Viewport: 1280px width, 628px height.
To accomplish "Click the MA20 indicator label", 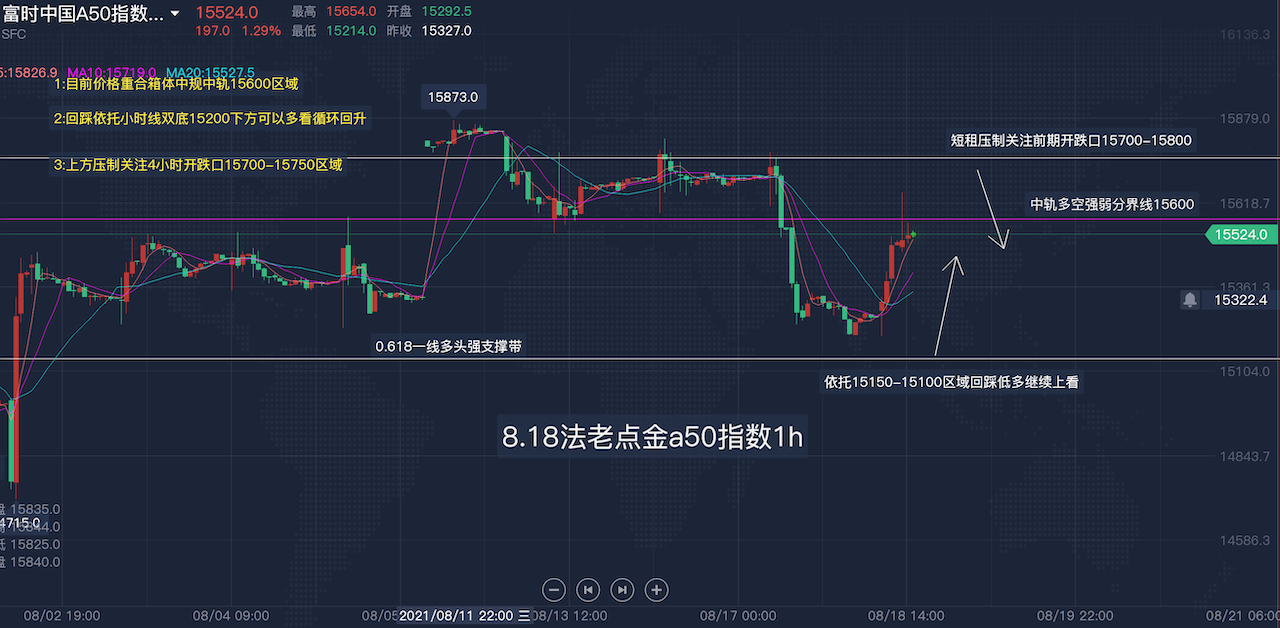I will pyautogui.click(x=210, y=73).
